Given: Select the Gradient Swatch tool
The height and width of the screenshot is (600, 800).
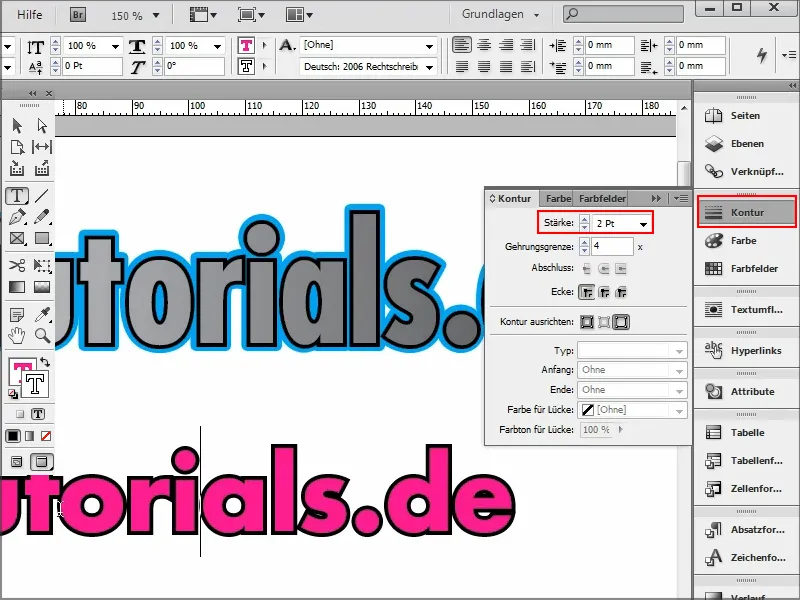Looking at the screenshot, I should tap(17, 287).
